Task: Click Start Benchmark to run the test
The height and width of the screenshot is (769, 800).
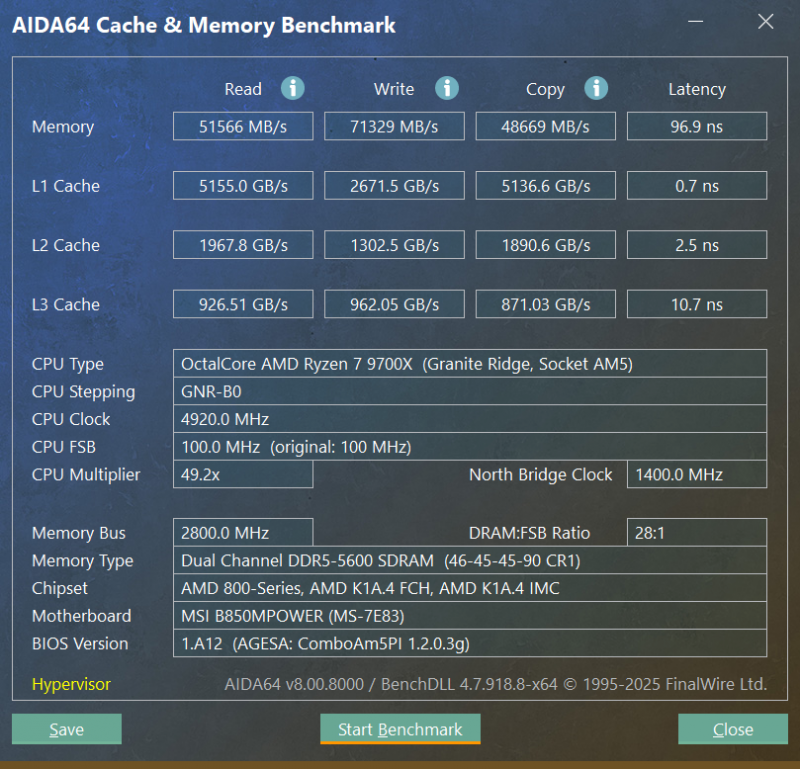Action: (x=400, y=729)
